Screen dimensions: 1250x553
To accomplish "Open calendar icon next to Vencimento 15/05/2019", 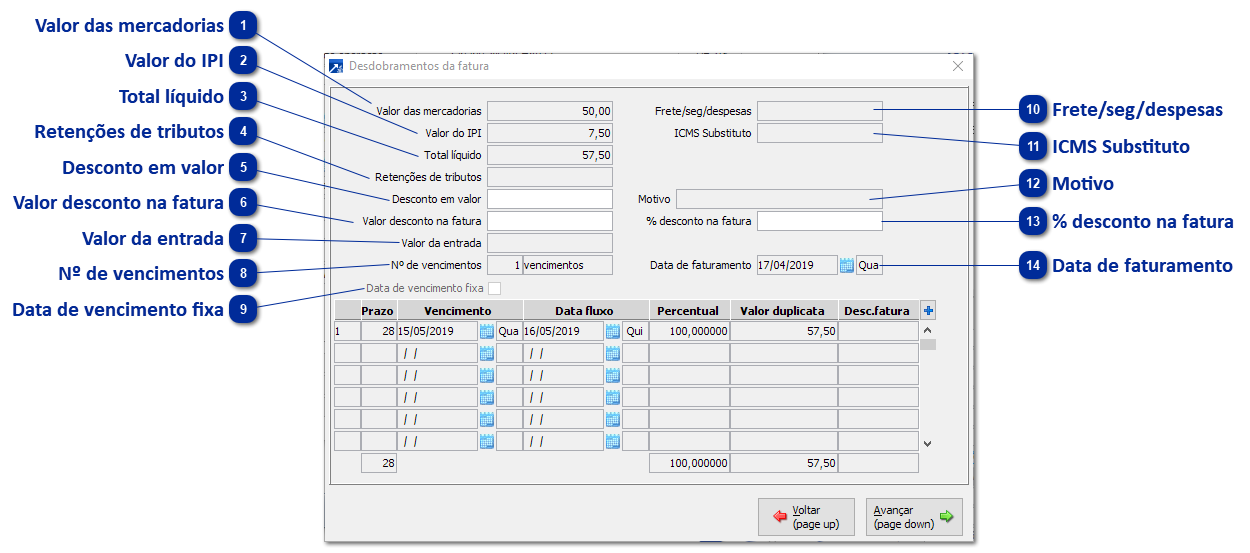I will (x=487, y=331).
